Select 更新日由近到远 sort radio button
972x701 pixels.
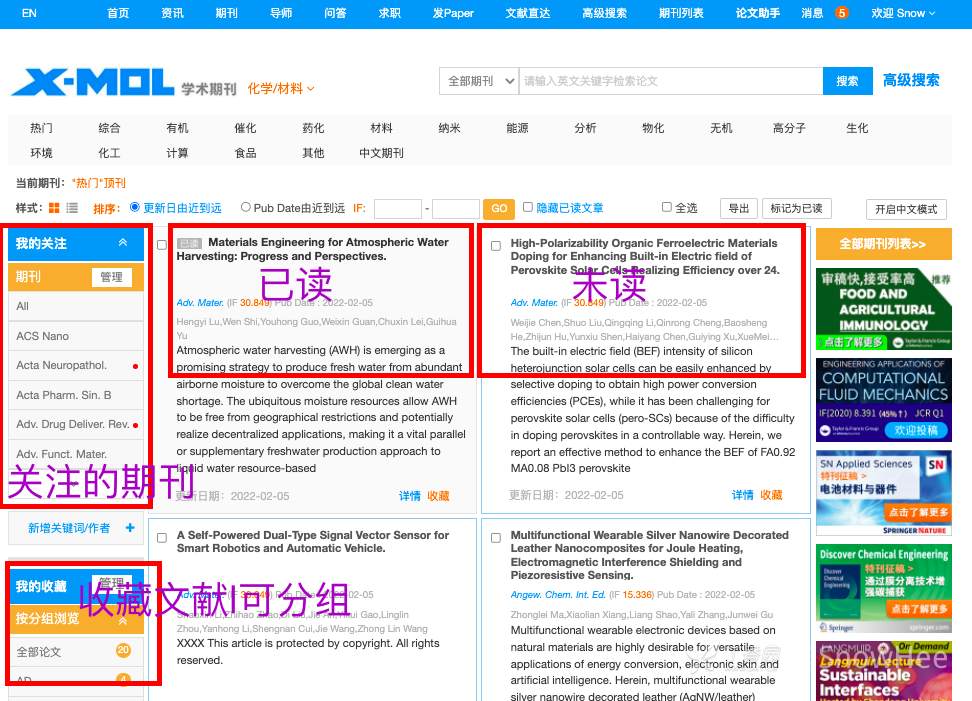(135, 208)
